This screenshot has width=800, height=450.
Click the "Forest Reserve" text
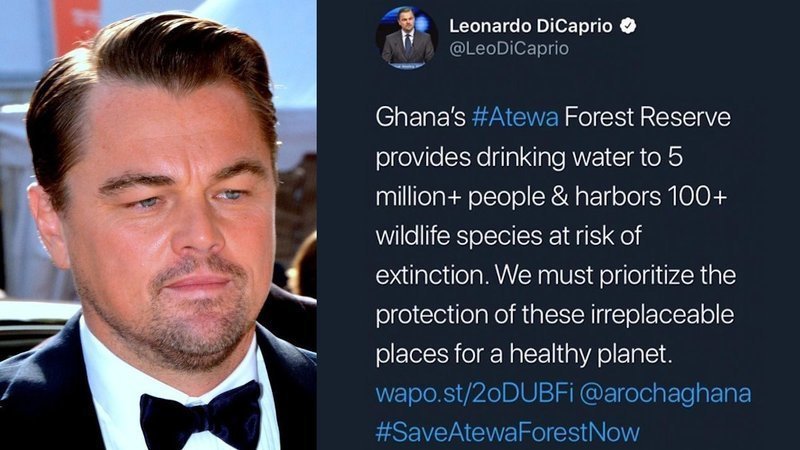coord(648,119)
